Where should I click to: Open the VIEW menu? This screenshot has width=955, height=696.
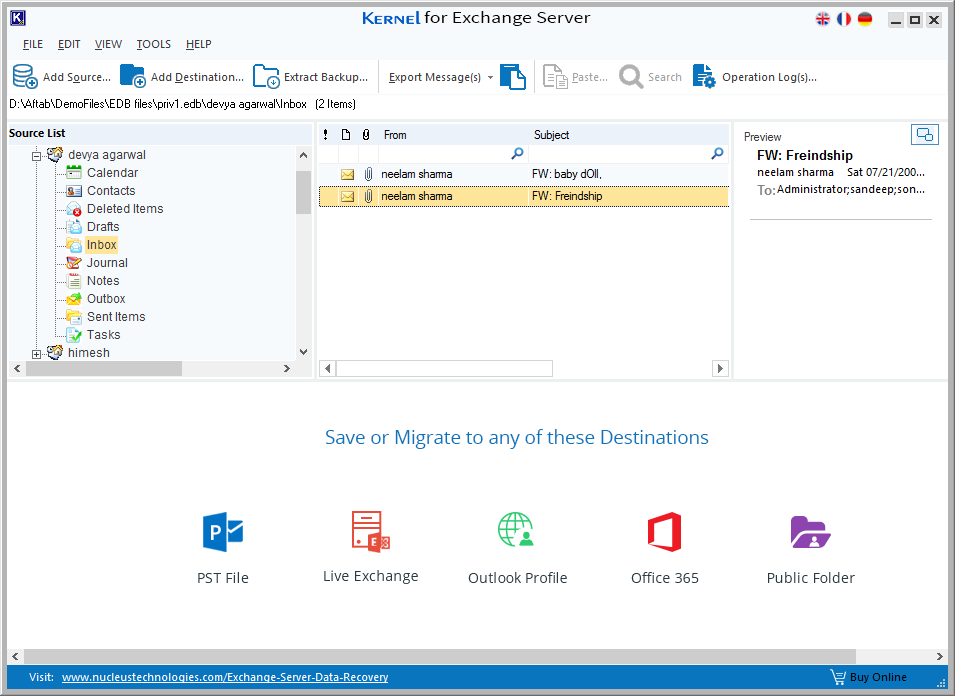(x=108, y=44)
